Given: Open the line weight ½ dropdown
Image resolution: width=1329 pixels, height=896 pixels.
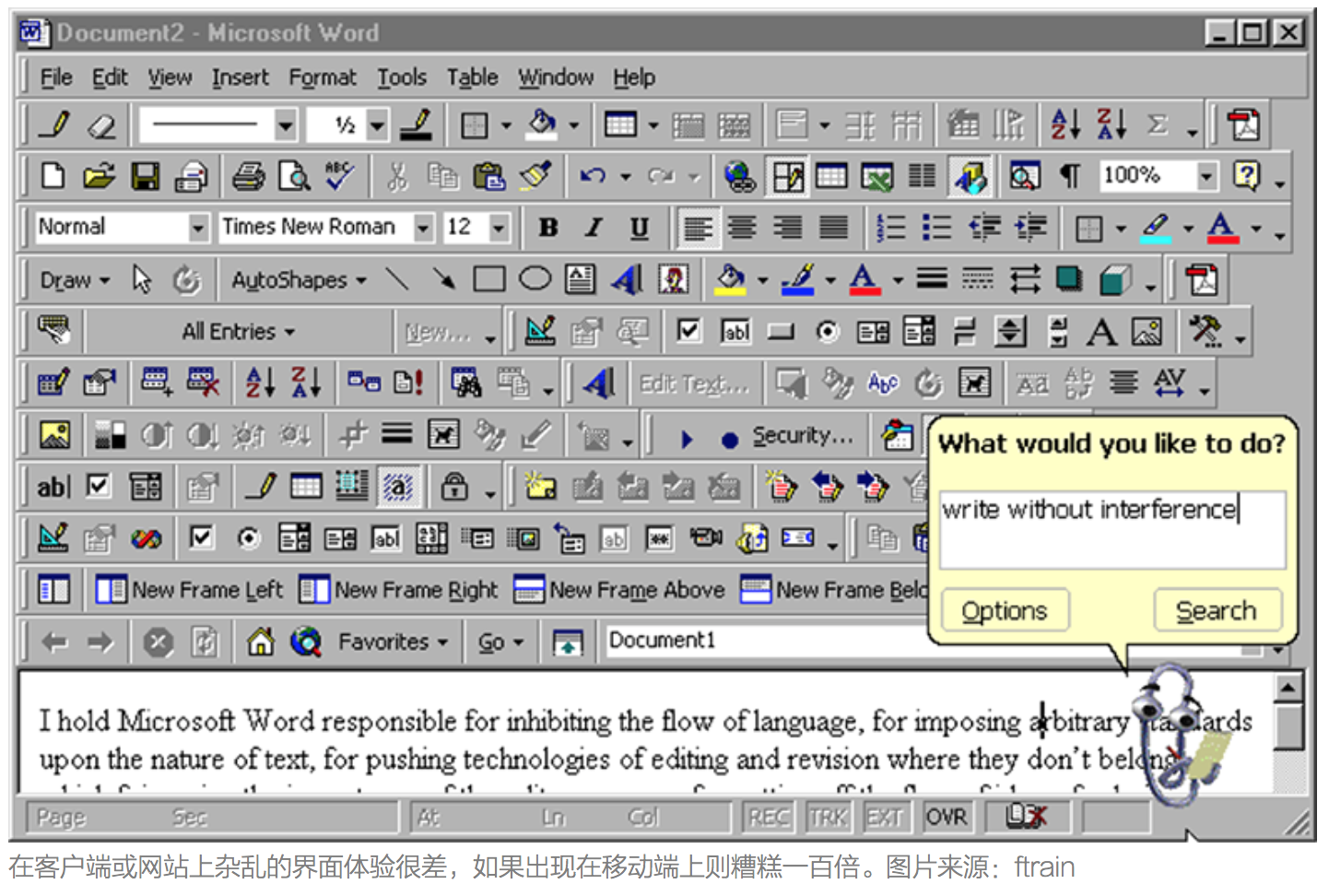Looking at the screenshot, I should point(378,124).
